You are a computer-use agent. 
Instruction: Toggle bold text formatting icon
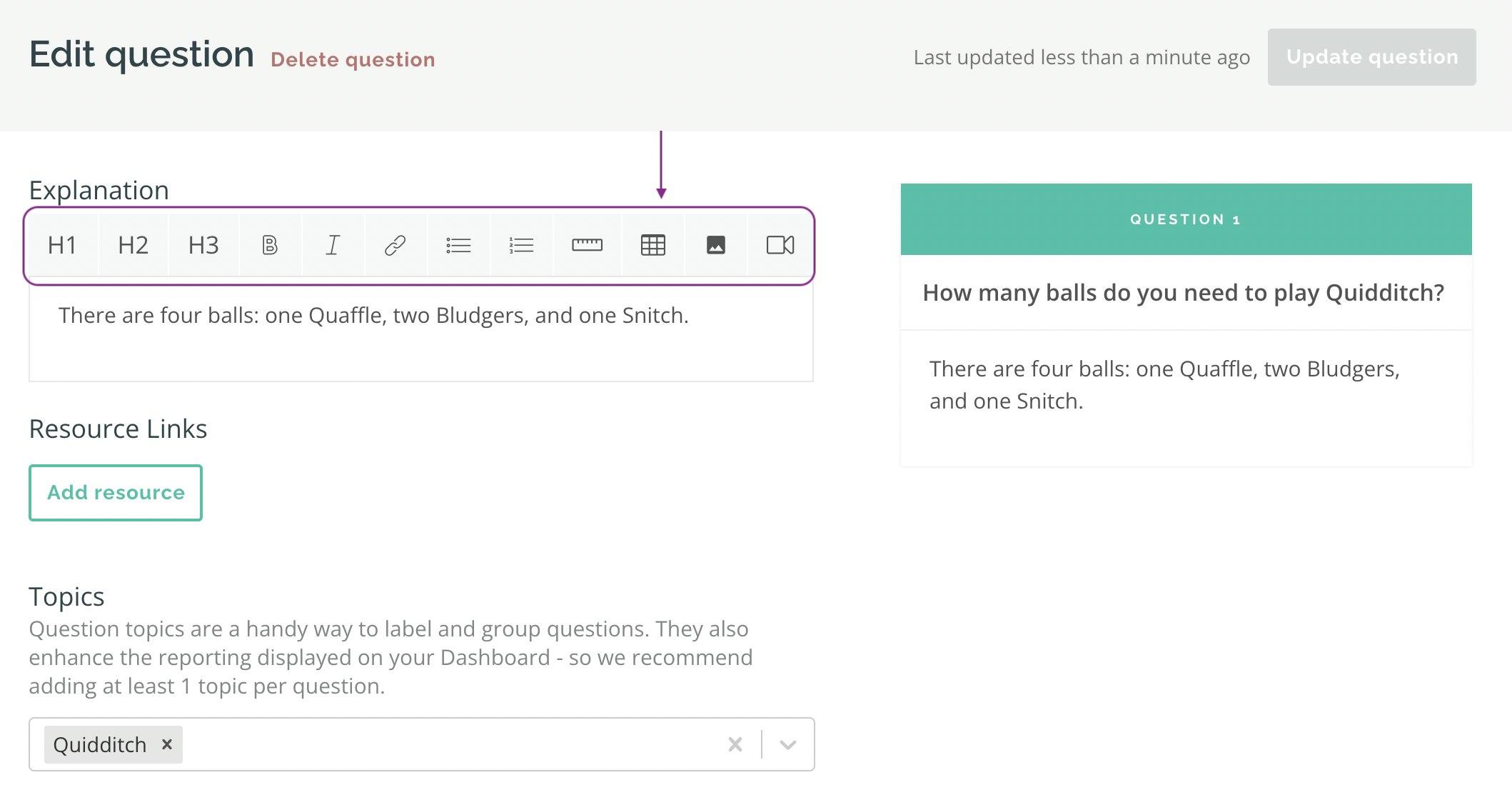pyautogui.click(x=270, y=246)
